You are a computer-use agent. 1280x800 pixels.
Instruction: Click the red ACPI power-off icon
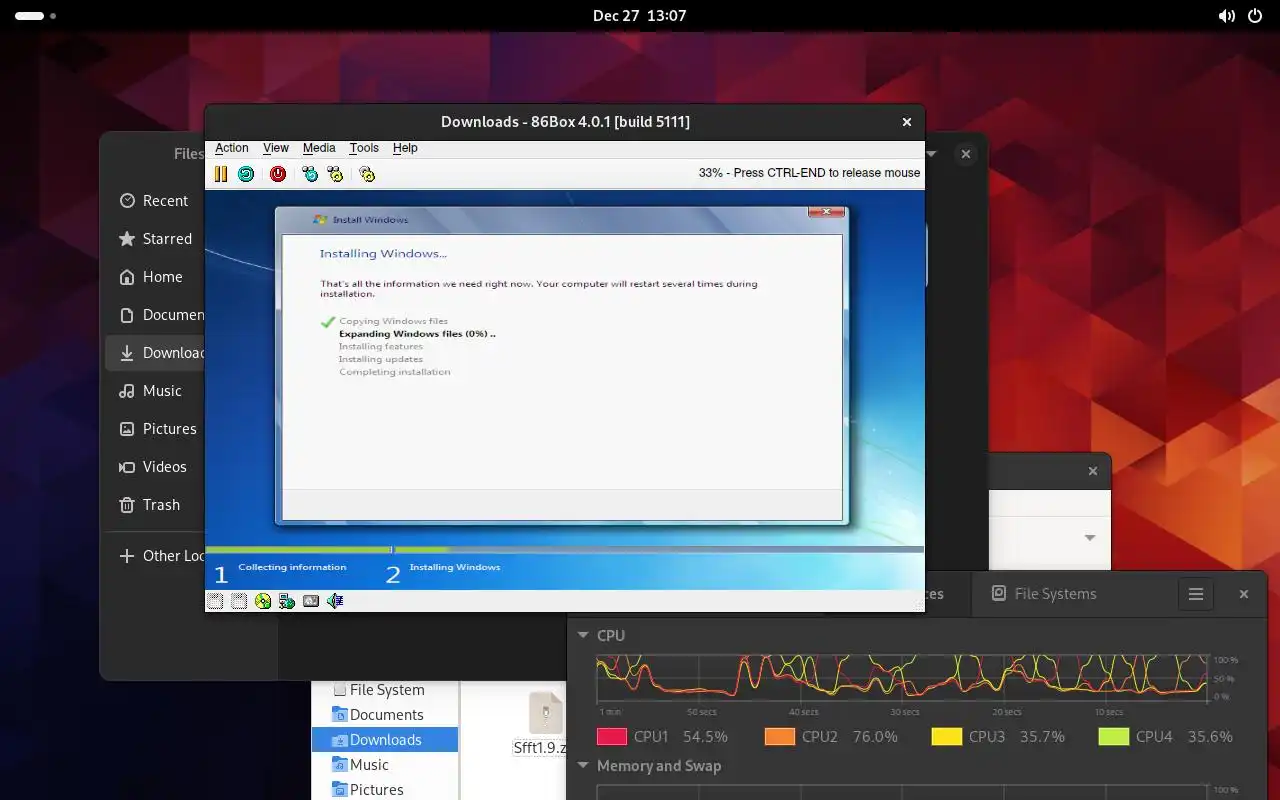[278, 174]
